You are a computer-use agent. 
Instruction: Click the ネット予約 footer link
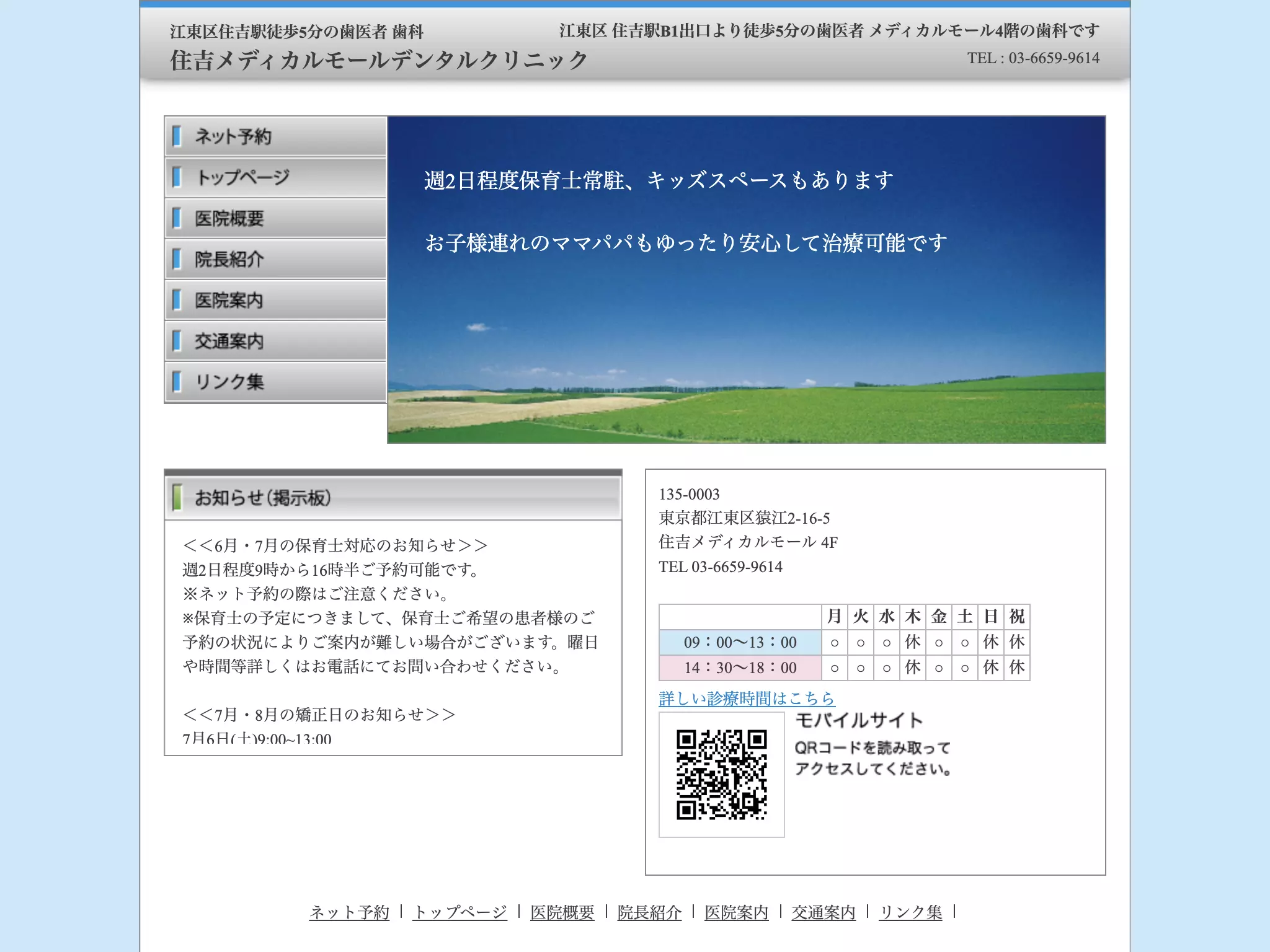tap(349, 912)
